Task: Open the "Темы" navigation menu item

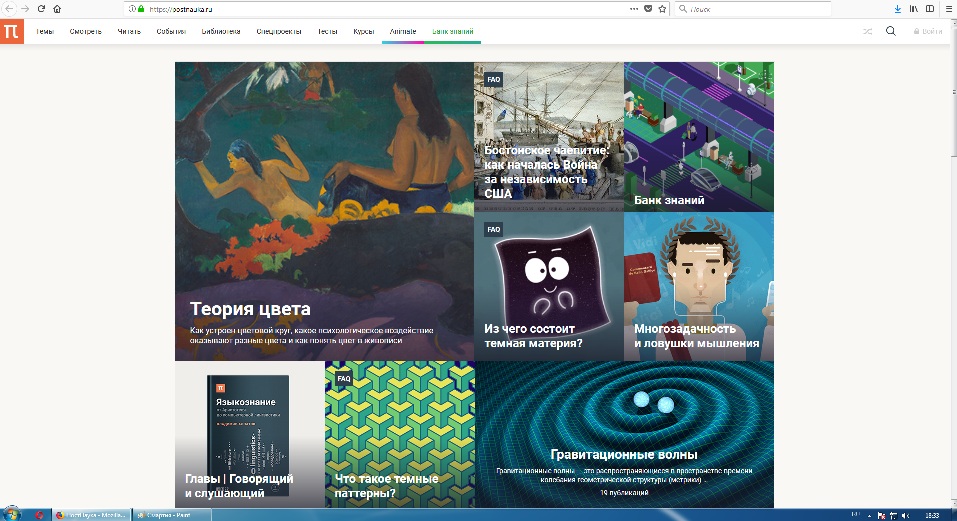Action: [45, 31]
